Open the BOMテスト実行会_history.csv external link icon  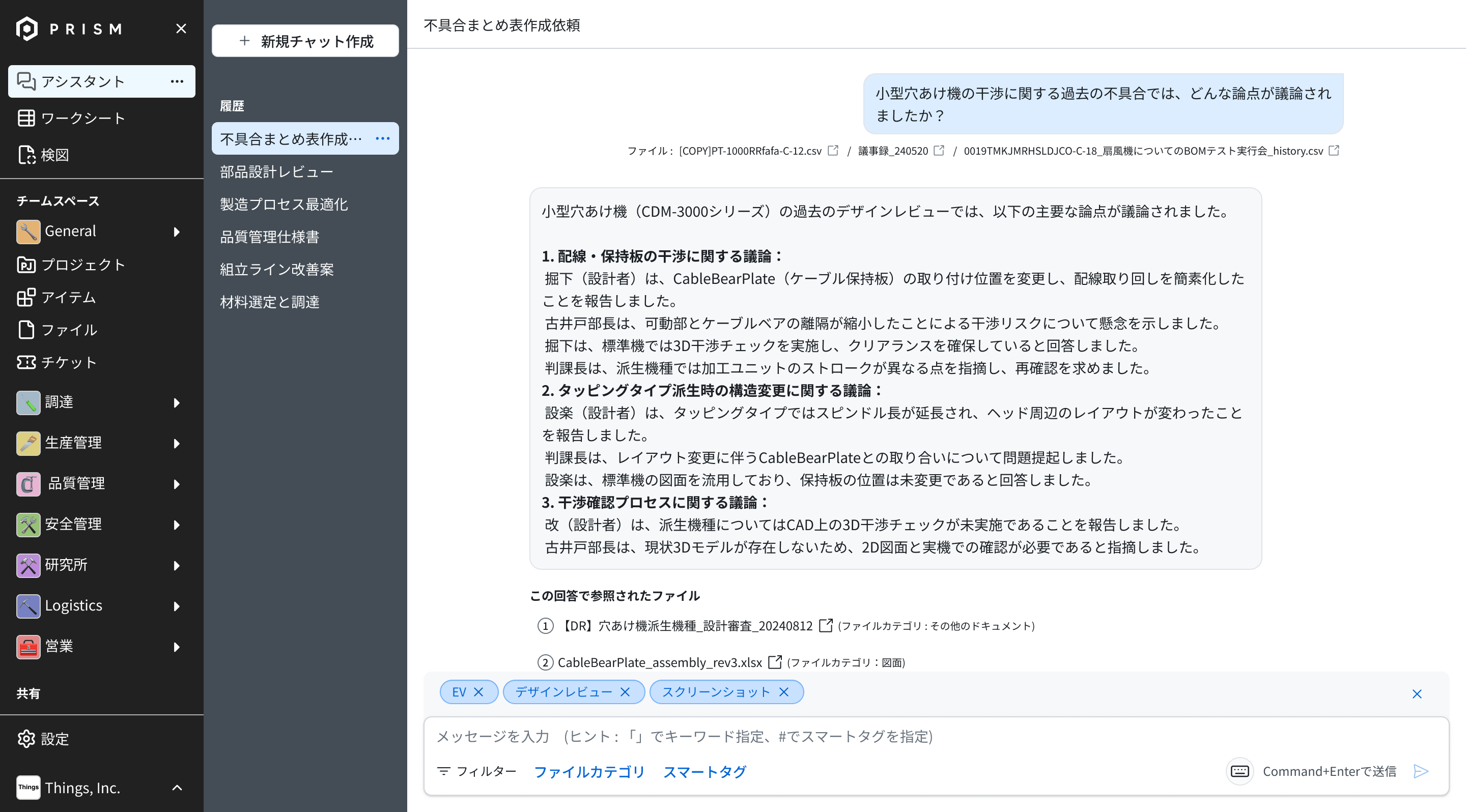(1334, 150)
